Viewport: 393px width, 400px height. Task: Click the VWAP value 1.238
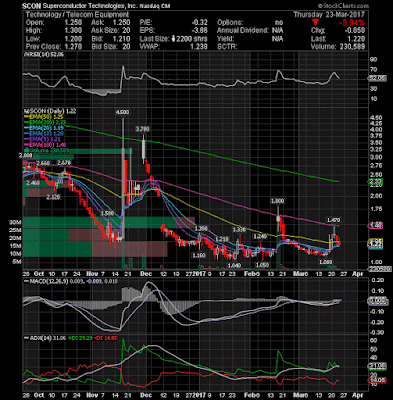click(x=199, y=47)
